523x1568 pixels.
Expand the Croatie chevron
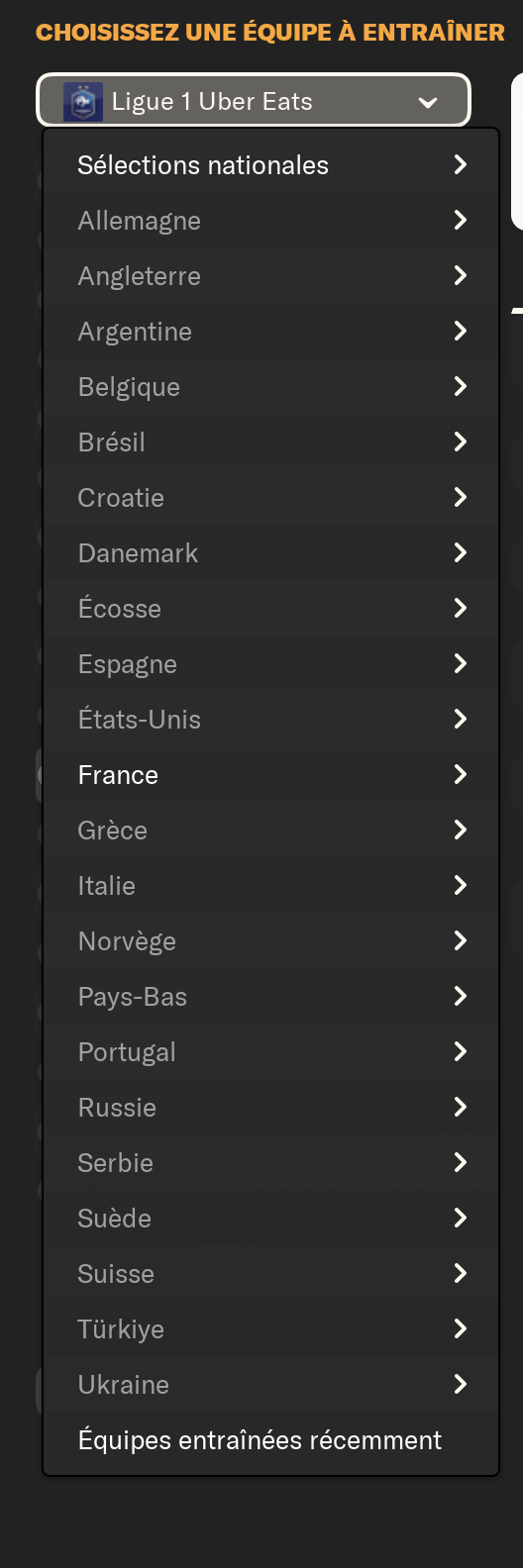(460, 497)
